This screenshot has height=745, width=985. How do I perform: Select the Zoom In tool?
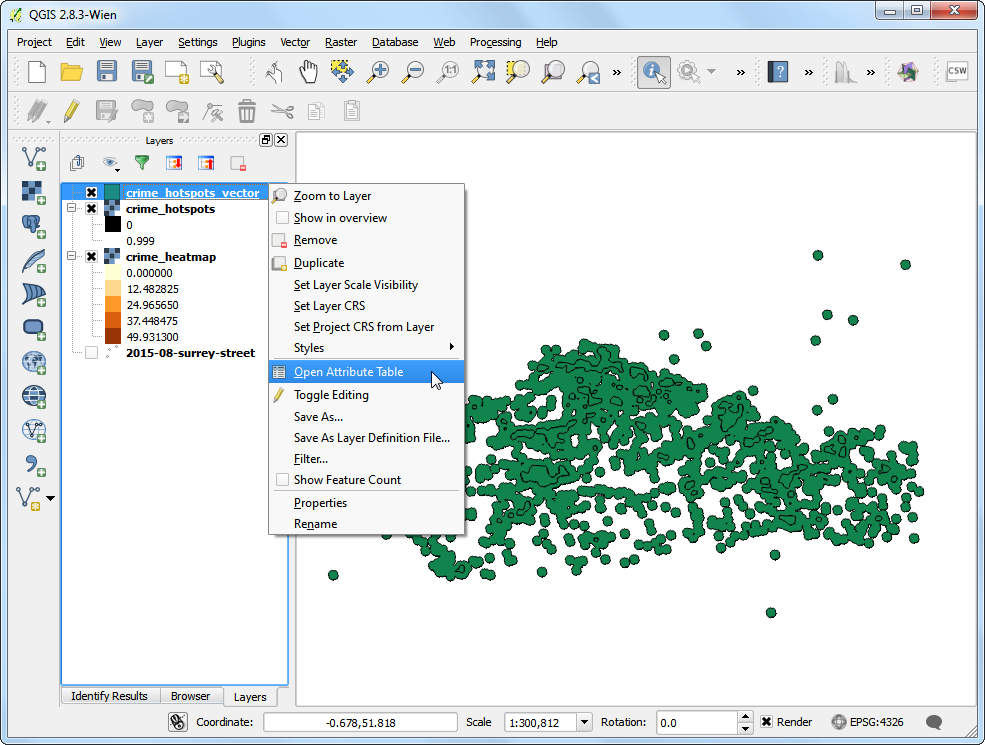[x=378, y=72]
